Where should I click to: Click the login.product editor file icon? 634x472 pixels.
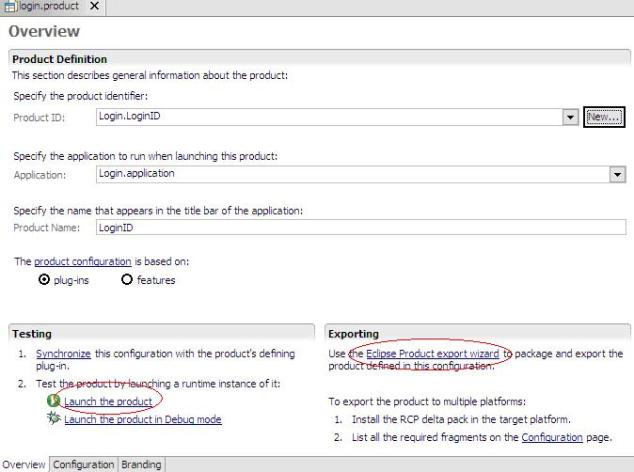(x=9, y=6)
